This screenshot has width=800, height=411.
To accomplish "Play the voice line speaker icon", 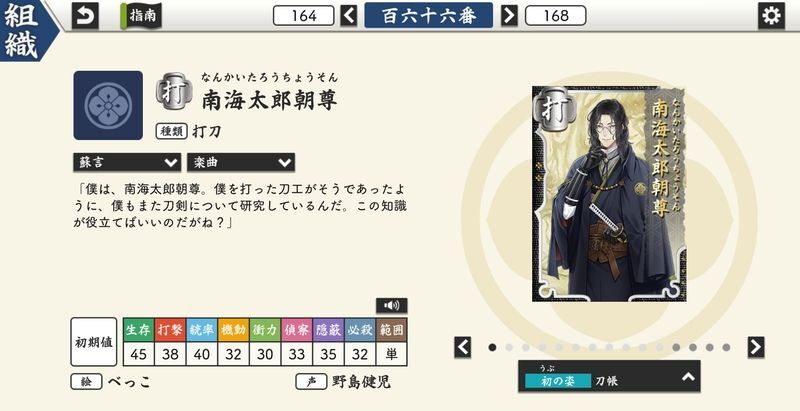I will coord(391,305).
